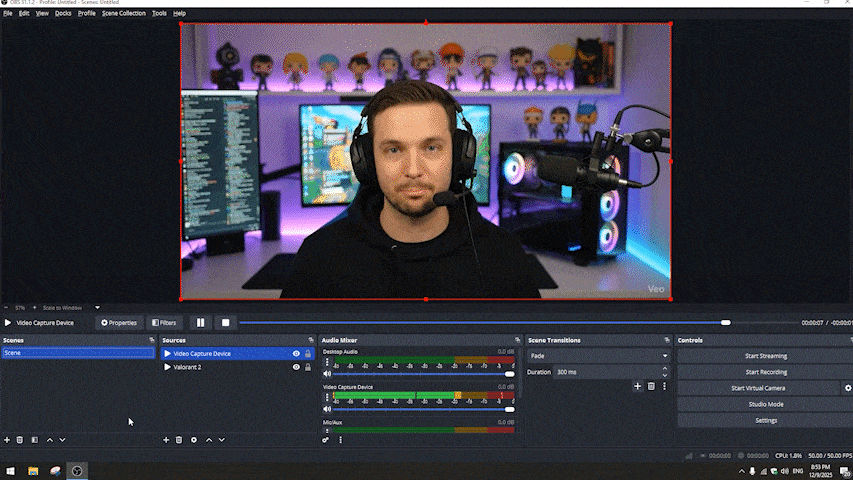Zoom in the preview with the plus icon
The height and width of the screenshot is (480, 853).
[34, 307]
